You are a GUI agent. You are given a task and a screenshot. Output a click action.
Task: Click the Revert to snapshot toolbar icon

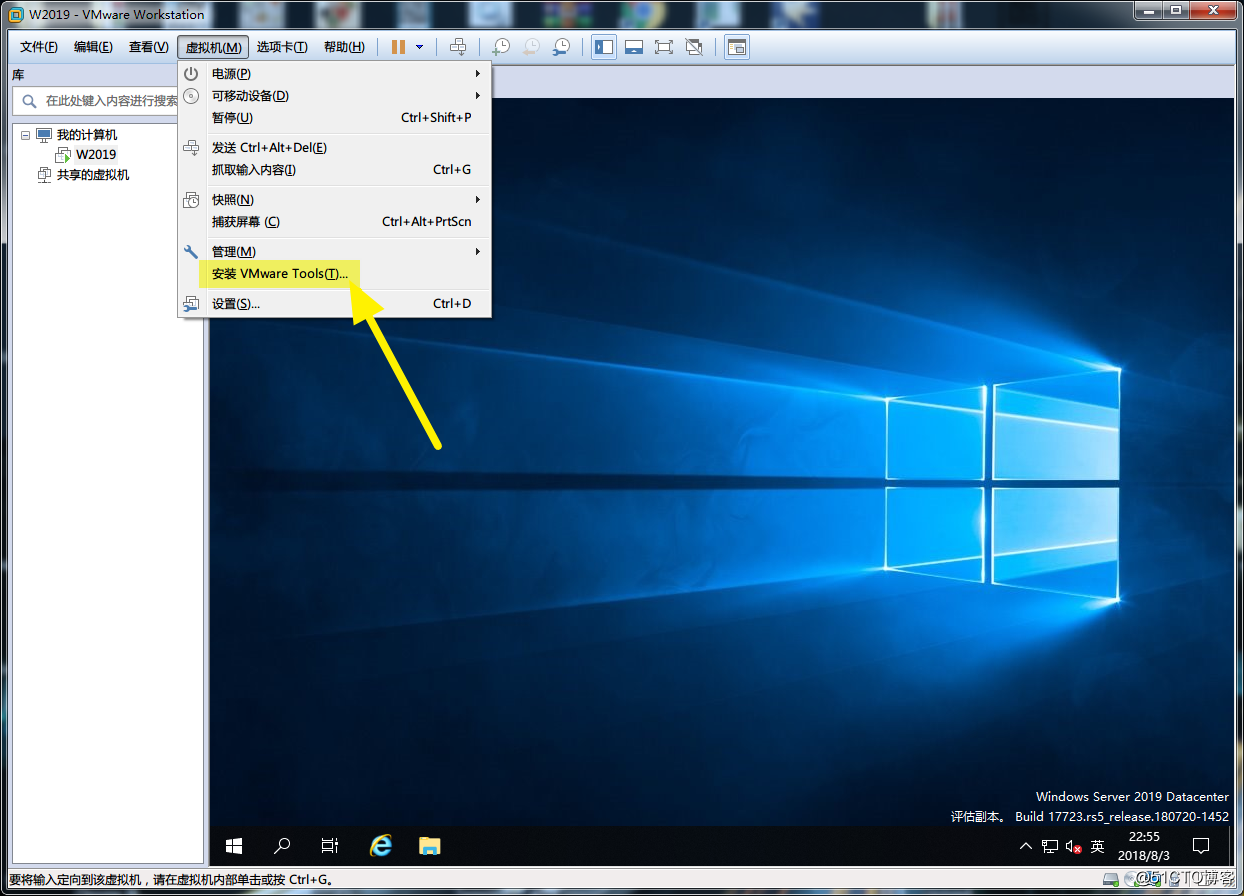tap(531, 47)
